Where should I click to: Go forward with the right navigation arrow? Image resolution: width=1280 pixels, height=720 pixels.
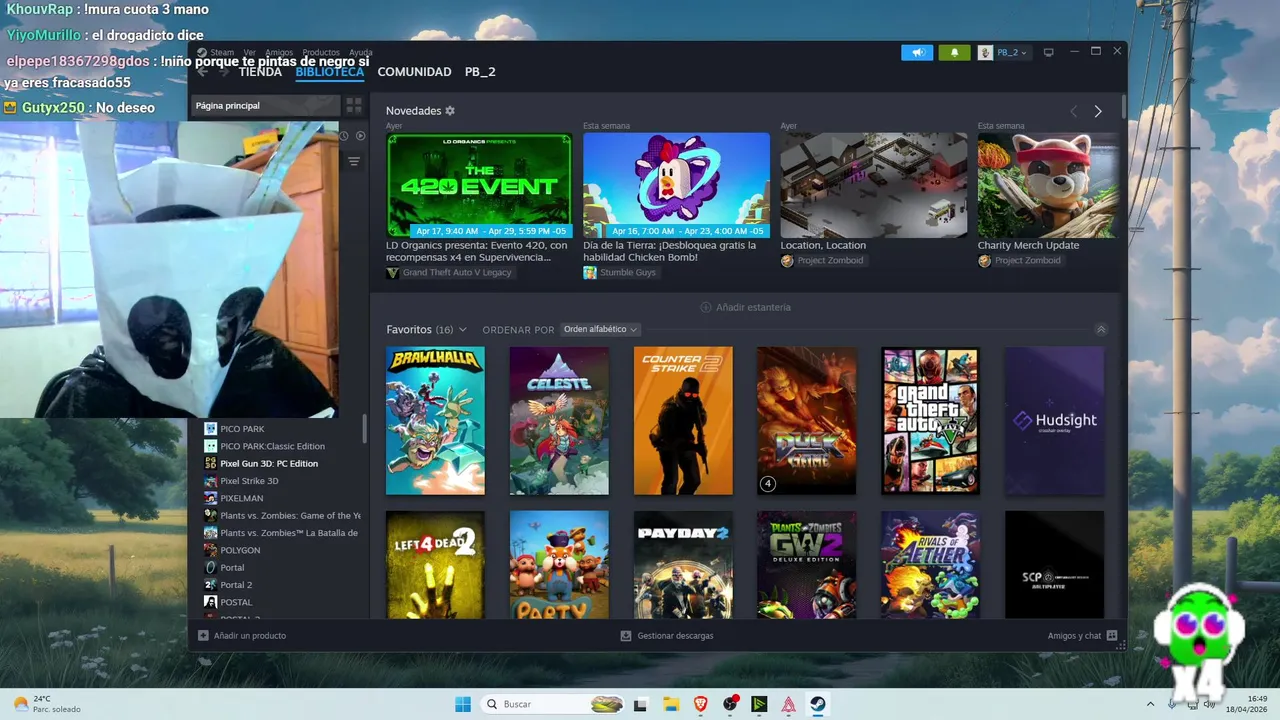pyautogui.click(x=226, y=72)
